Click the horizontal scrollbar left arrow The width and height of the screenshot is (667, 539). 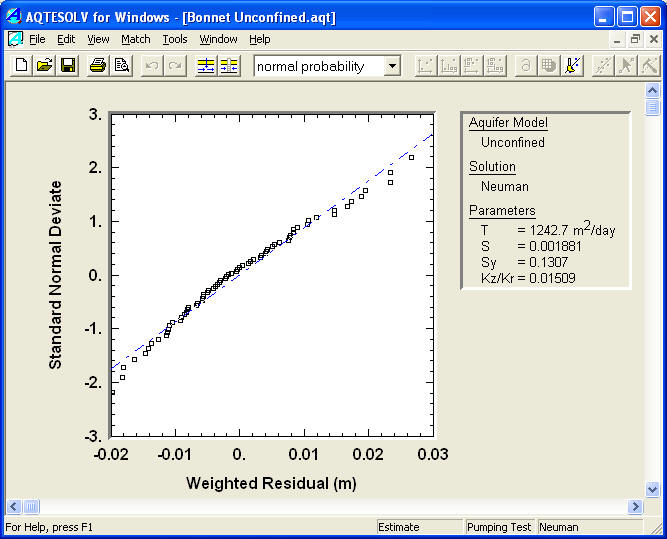[x=13, y=506]
